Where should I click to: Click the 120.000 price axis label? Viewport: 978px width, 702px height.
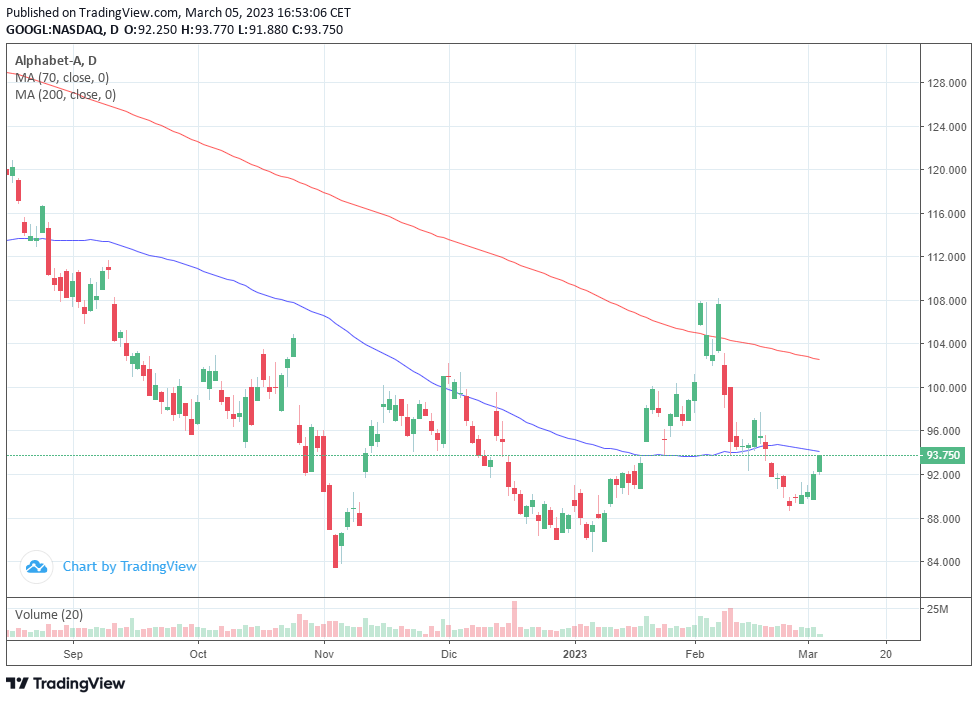coord(946,170)
